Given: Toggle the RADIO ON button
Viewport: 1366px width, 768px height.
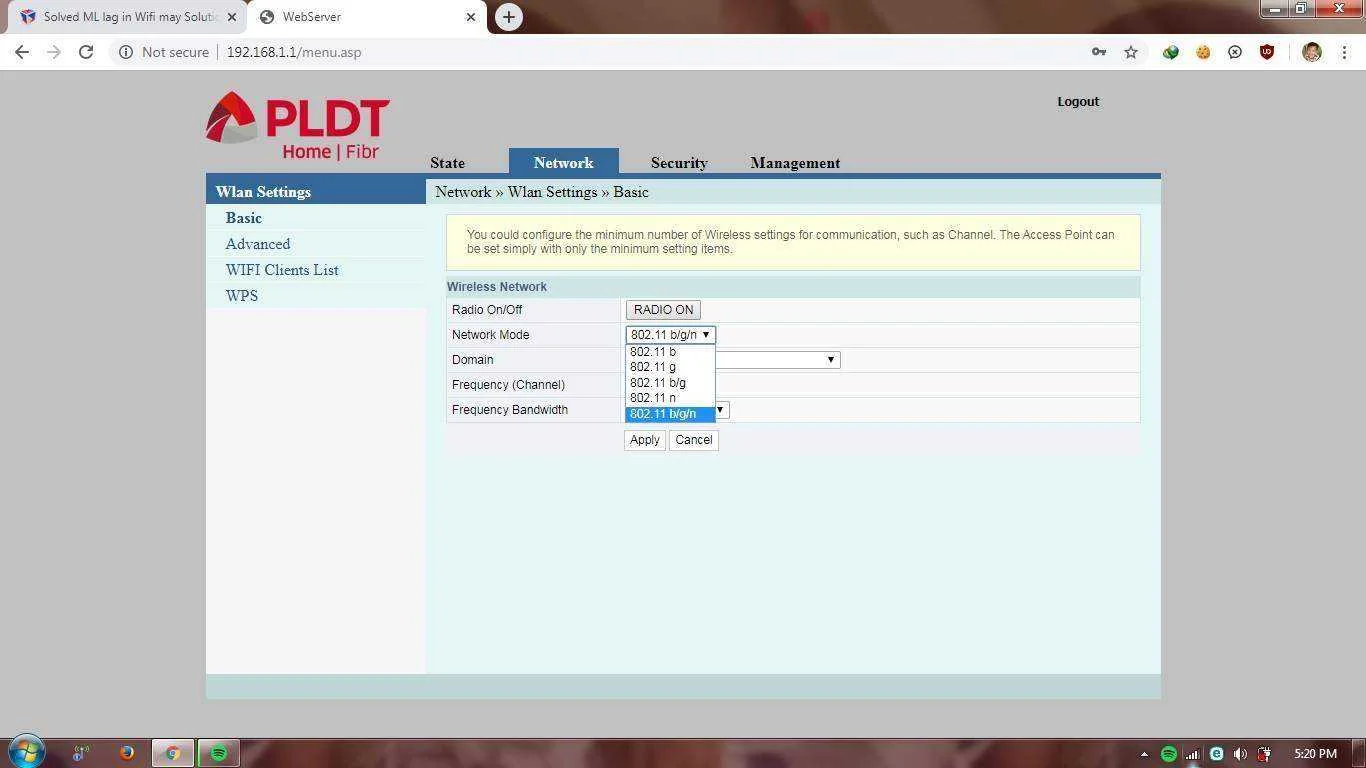Looking at the screenshot, I should click(663, 310).
